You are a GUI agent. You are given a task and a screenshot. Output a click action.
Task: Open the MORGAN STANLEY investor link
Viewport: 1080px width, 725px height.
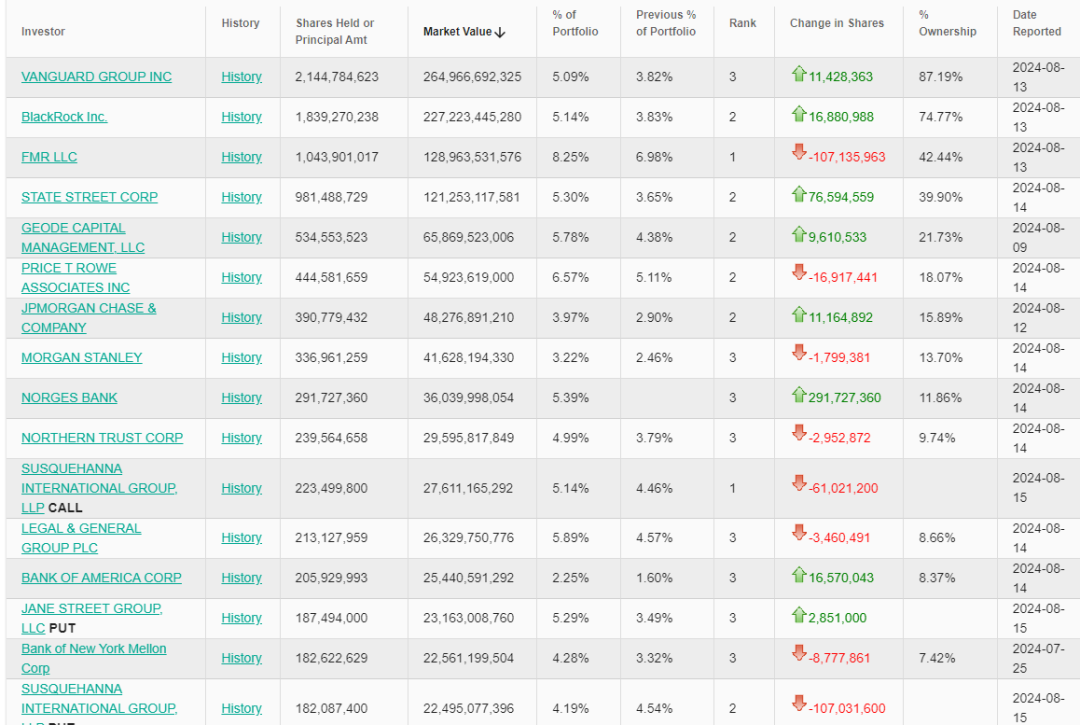pos(81,358)
